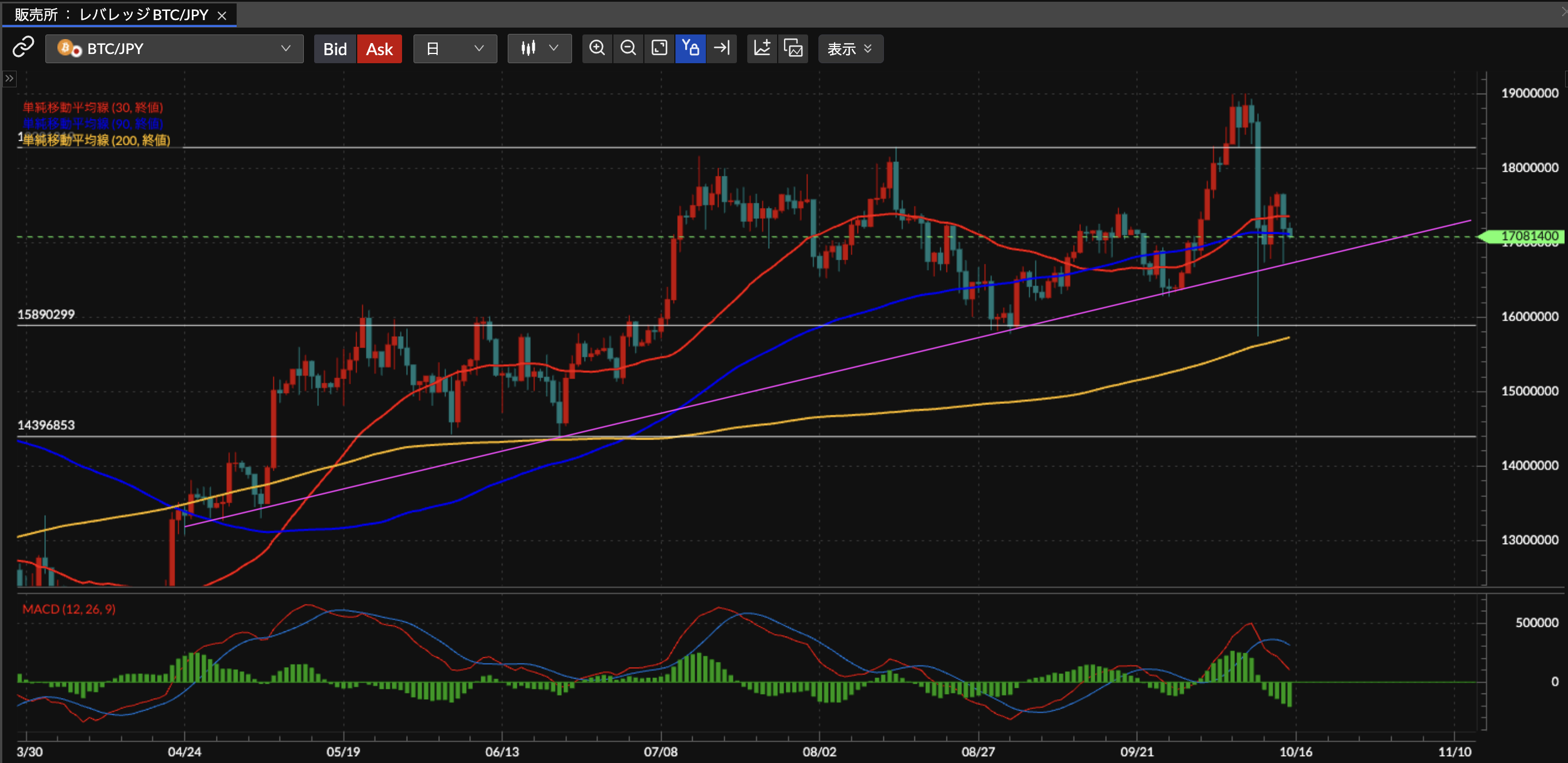Click the scroll-to-latest arrow icon
Image resolution: width=1568 pixels, height=763 pixels.
(722, 48)
